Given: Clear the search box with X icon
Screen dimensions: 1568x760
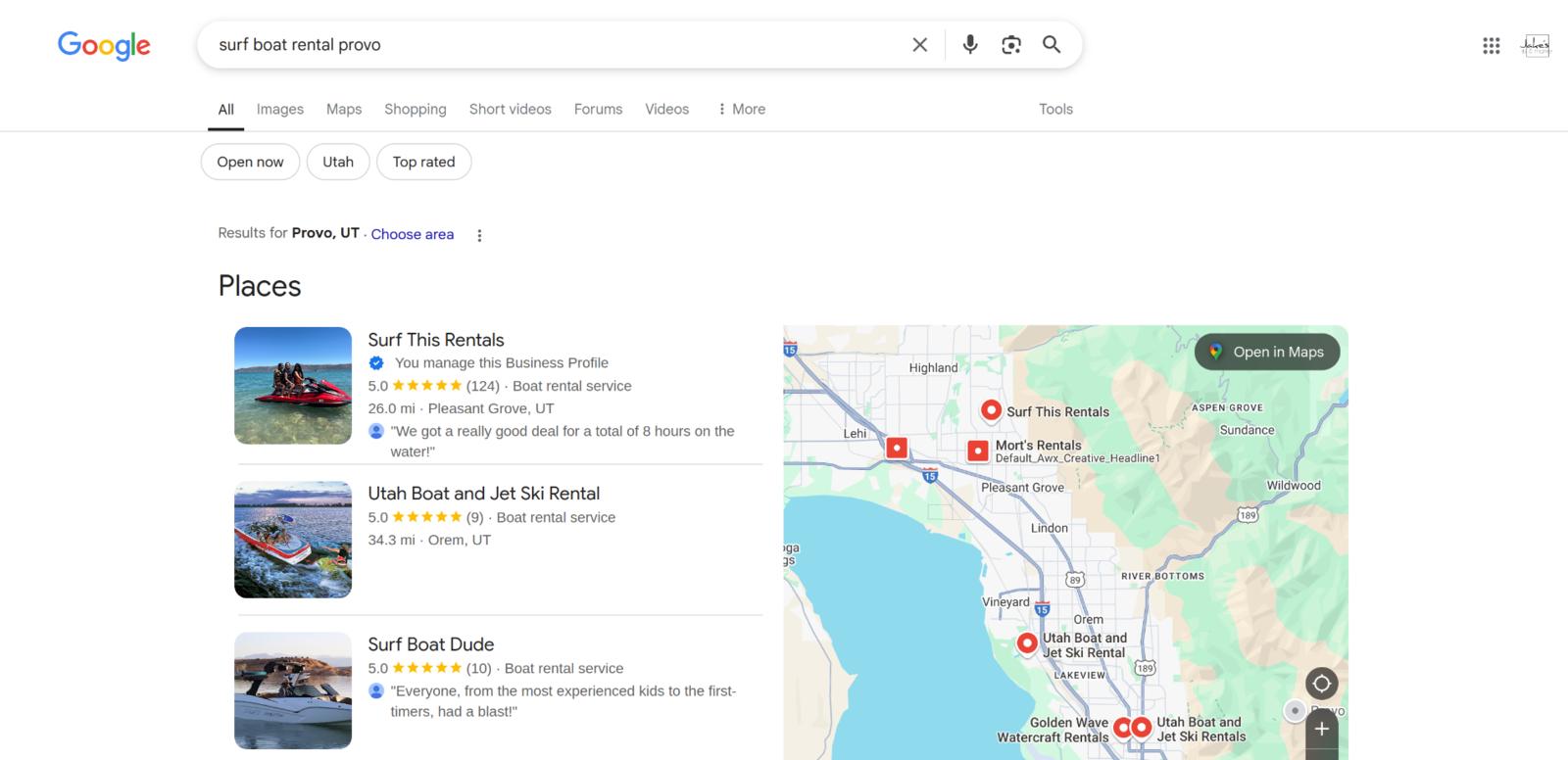Looking at the screenshot, I should 919,45.
